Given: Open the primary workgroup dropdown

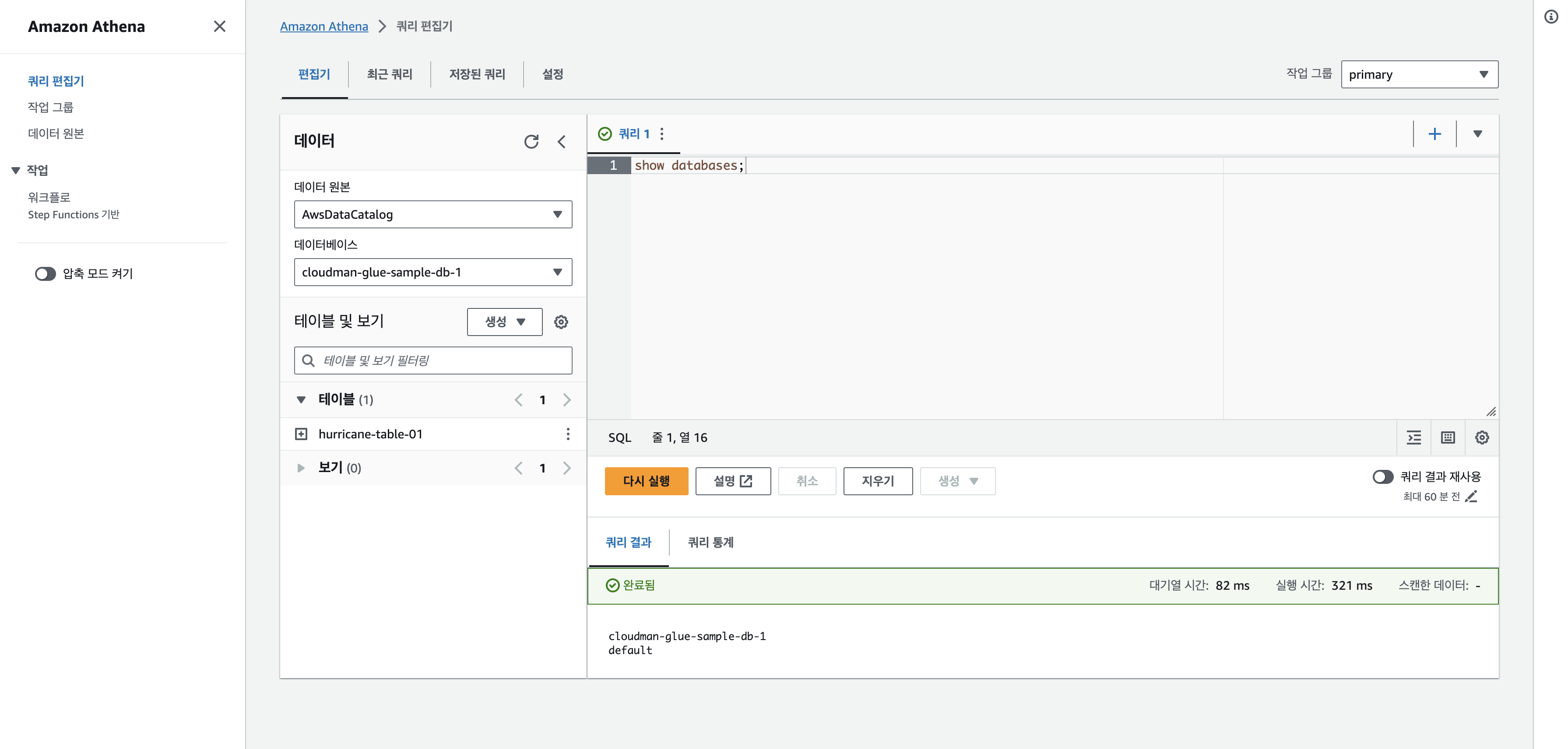Looking at the screenshot, I should [x=1419, y=74].
